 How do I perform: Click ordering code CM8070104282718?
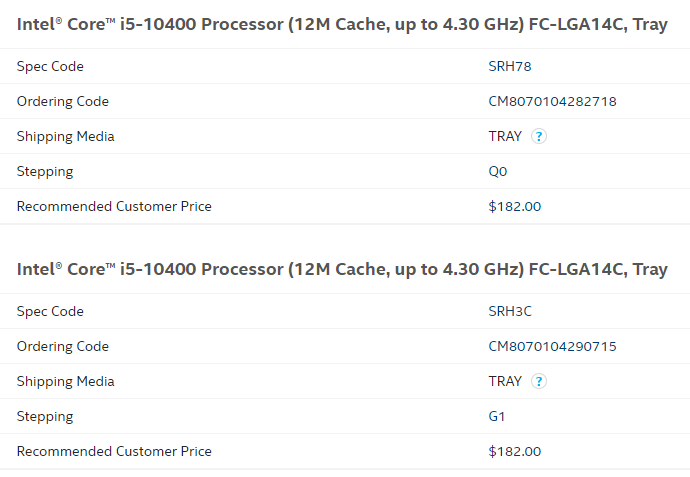tap(552, 101)
